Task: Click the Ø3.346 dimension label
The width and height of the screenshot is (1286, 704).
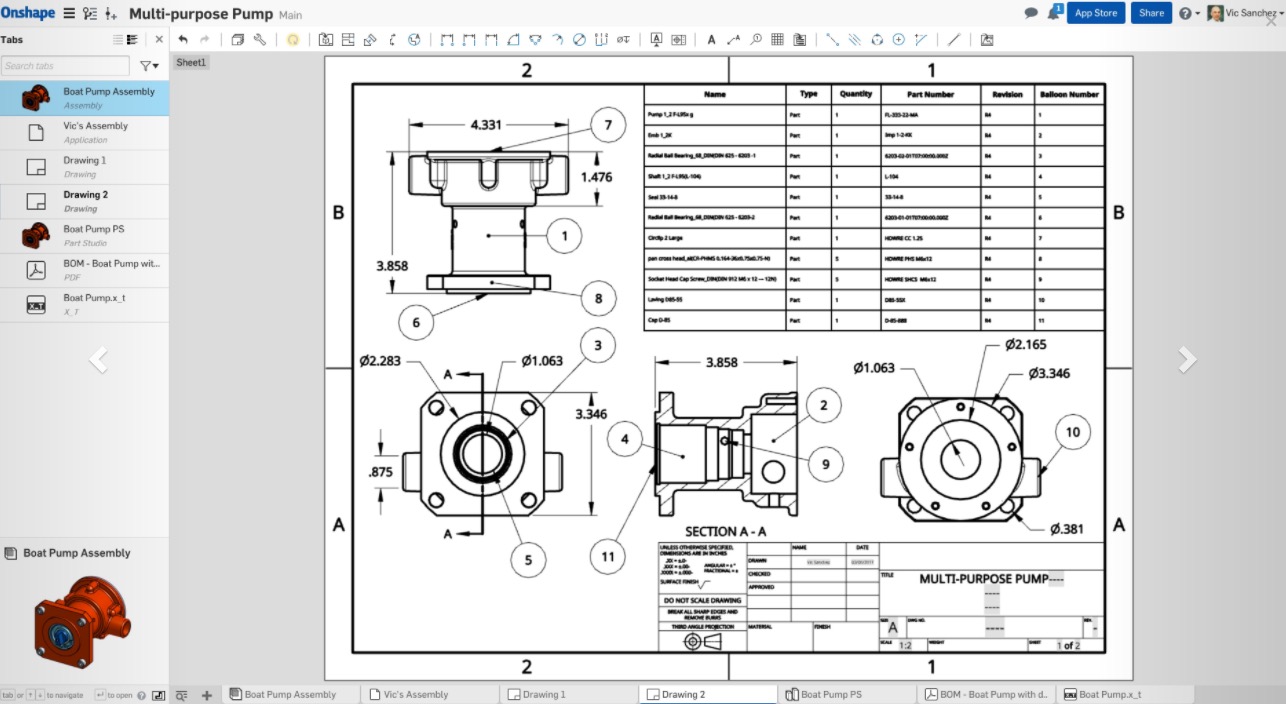Action: [x=1049, y=374]
